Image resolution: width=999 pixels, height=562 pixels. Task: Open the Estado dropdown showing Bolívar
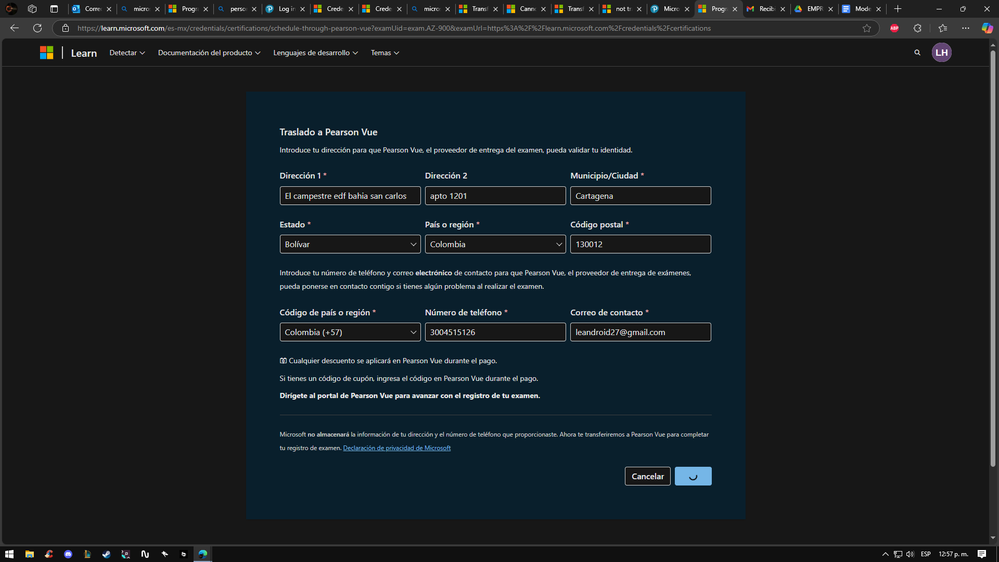click(x=350, y=244)
